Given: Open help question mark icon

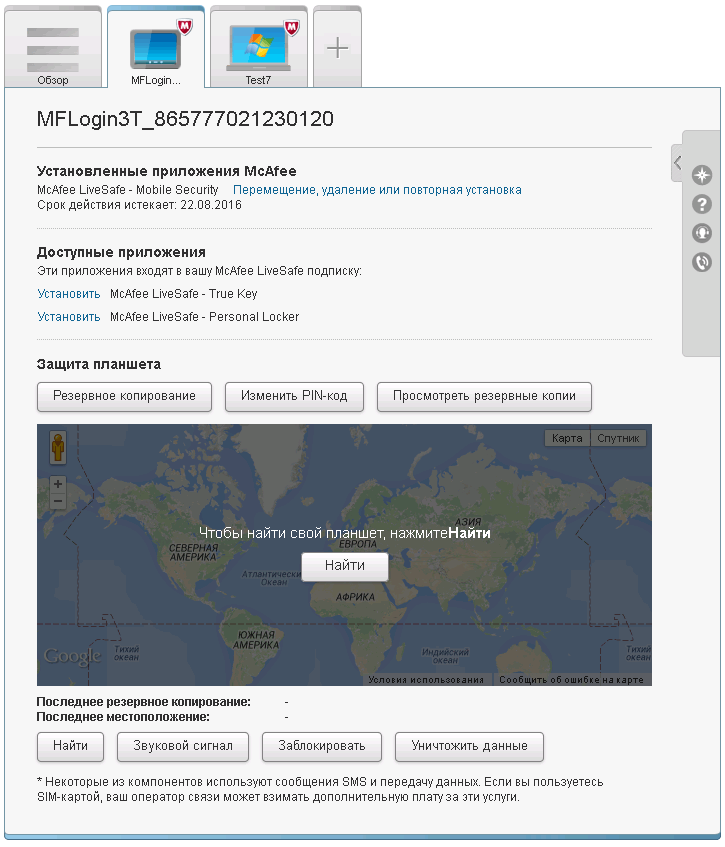Looking at the screenshot, I should point(702,204).
